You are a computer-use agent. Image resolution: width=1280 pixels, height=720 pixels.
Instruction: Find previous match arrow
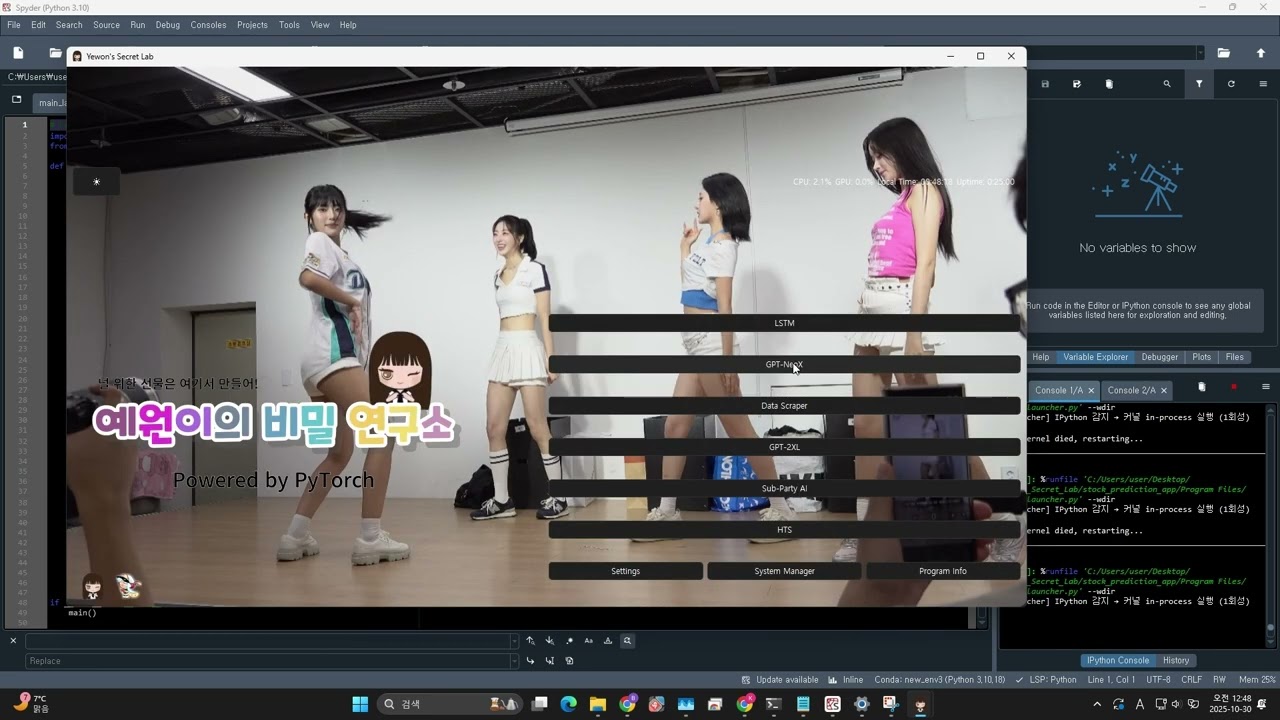point(530,641)
